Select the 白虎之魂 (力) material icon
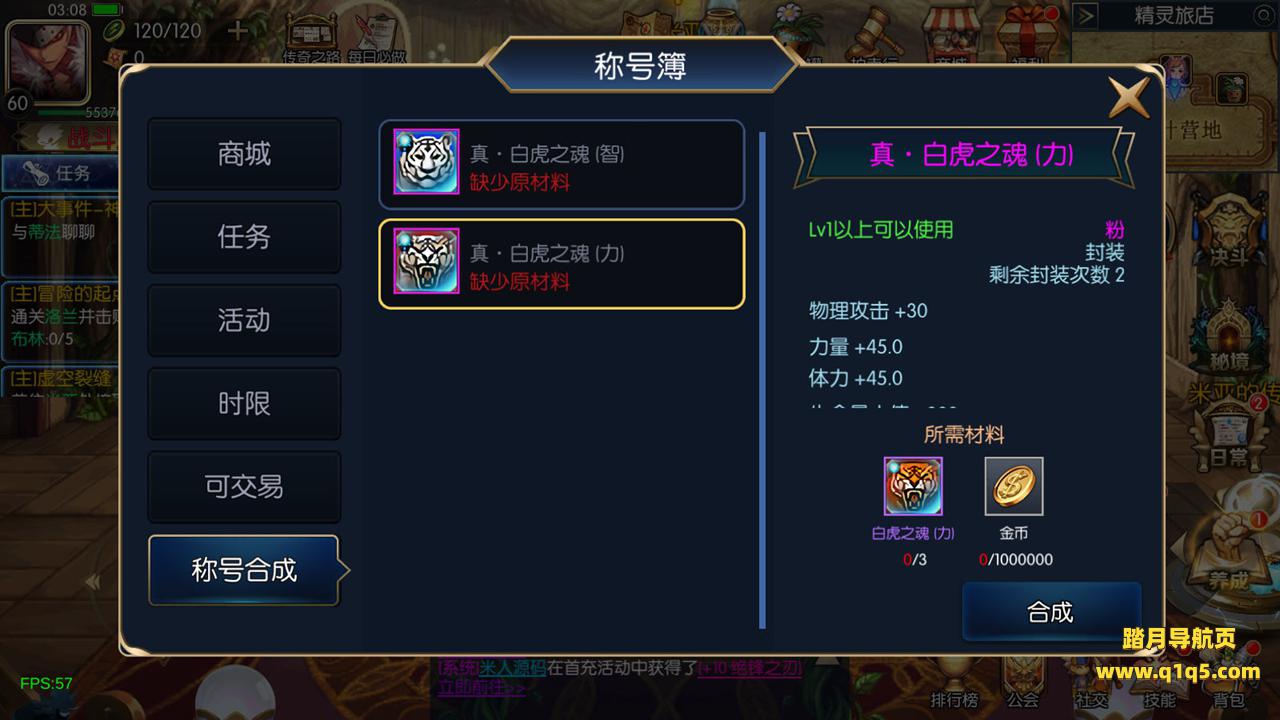Viewport: 1280px width, 720px height. pyautogui.click(x=913, y=487)
